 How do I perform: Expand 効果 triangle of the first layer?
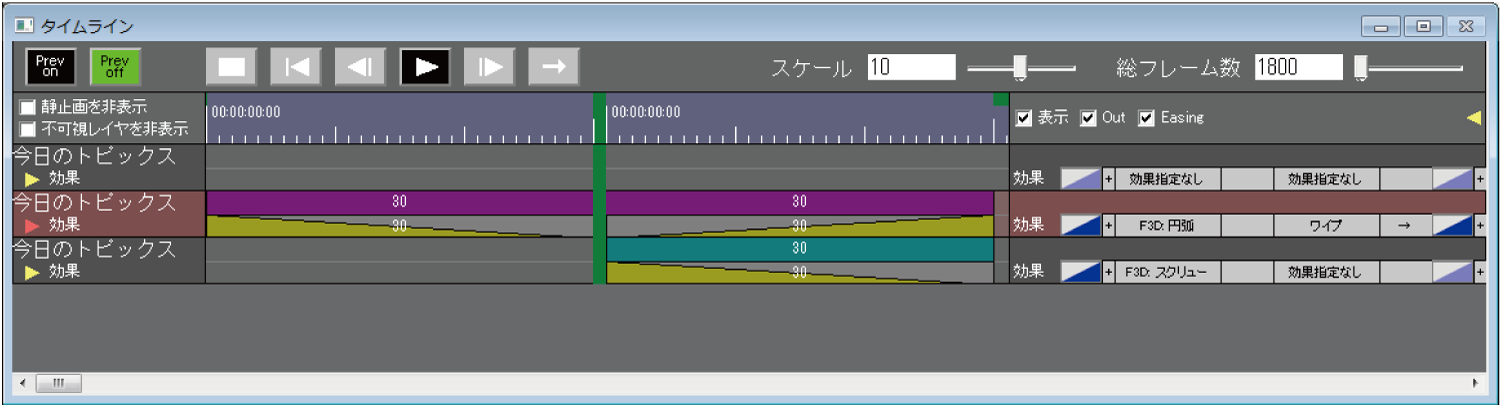click(x=33, y=179)
